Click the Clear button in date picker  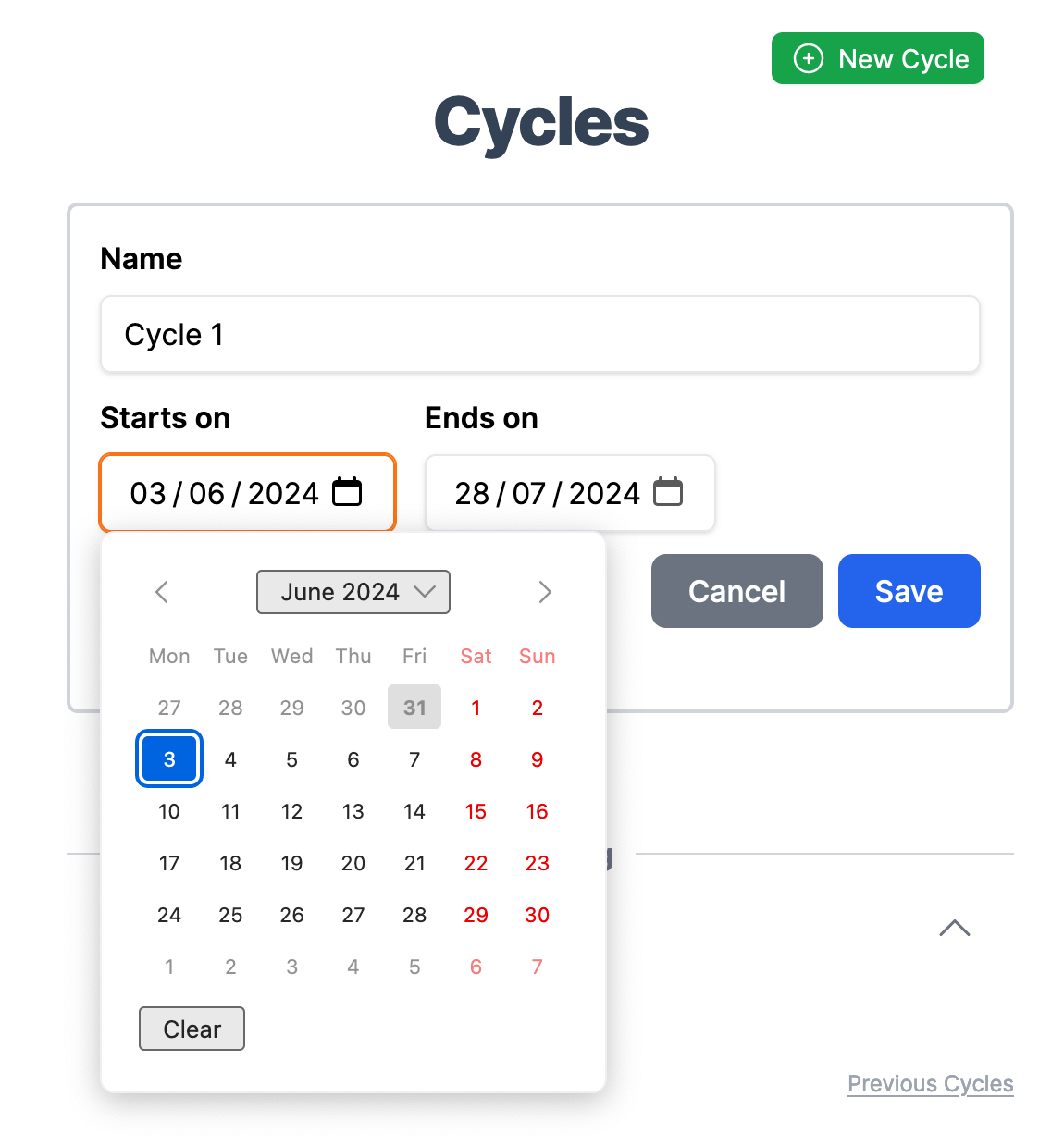click(x=192, y=1029)
